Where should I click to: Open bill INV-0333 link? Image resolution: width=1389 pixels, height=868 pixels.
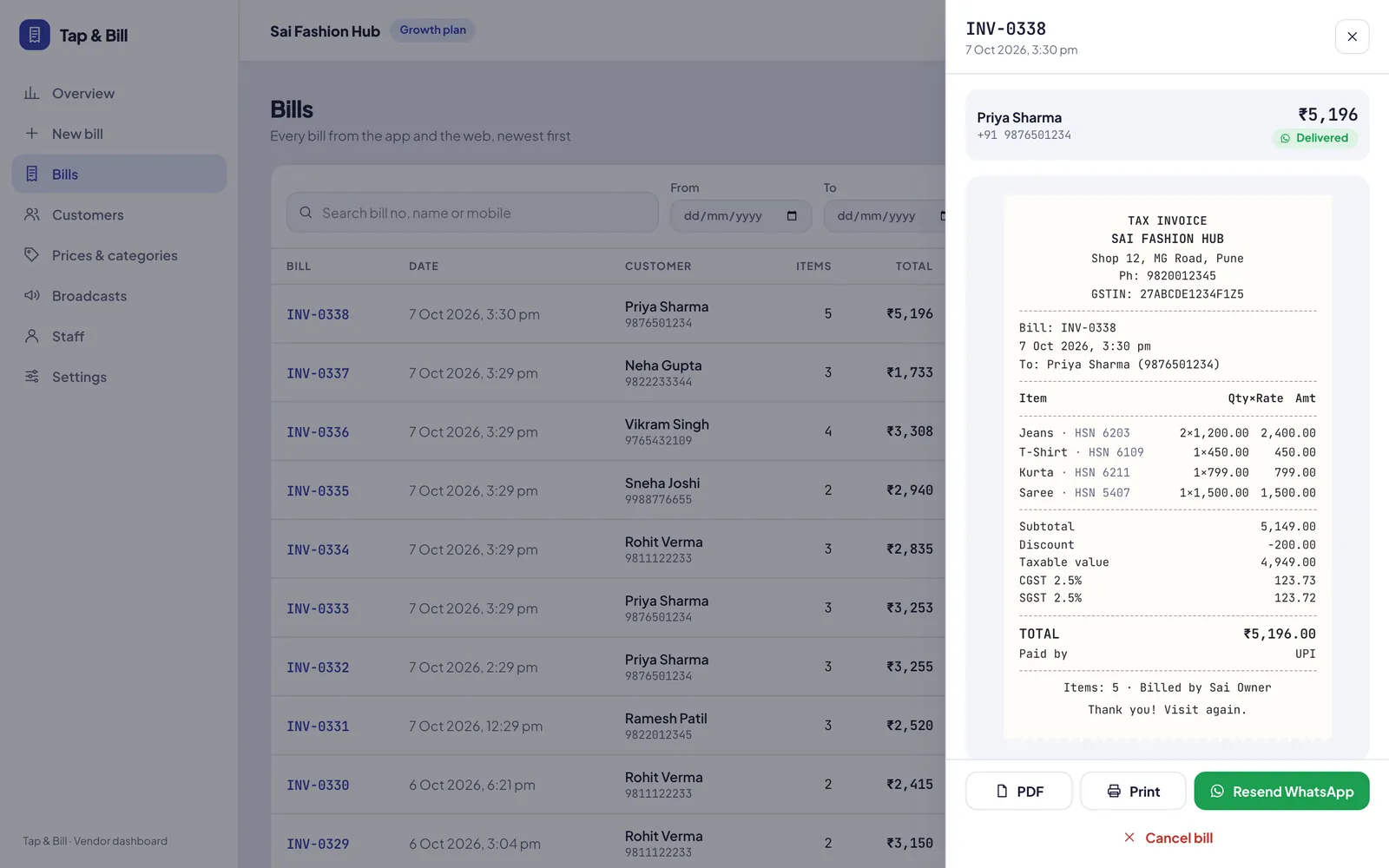coord(318,608)
